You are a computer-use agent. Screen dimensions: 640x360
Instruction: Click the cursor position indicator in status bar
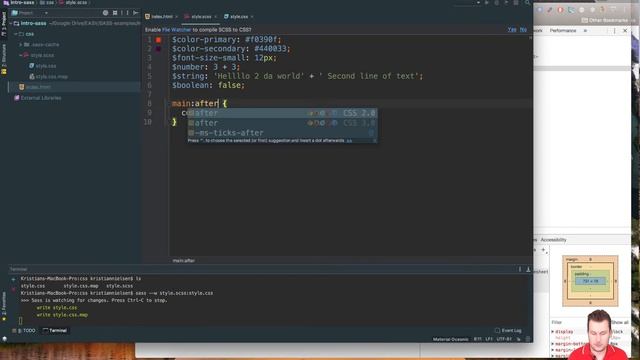(x=477, y=339)
